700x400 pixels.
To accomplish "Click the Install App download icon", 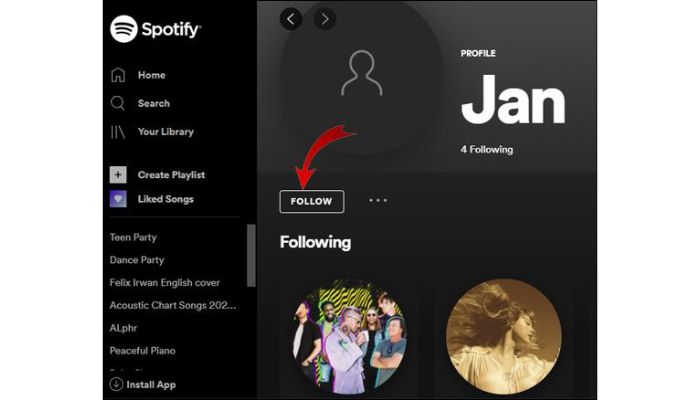I will click(x=116, y=384).
